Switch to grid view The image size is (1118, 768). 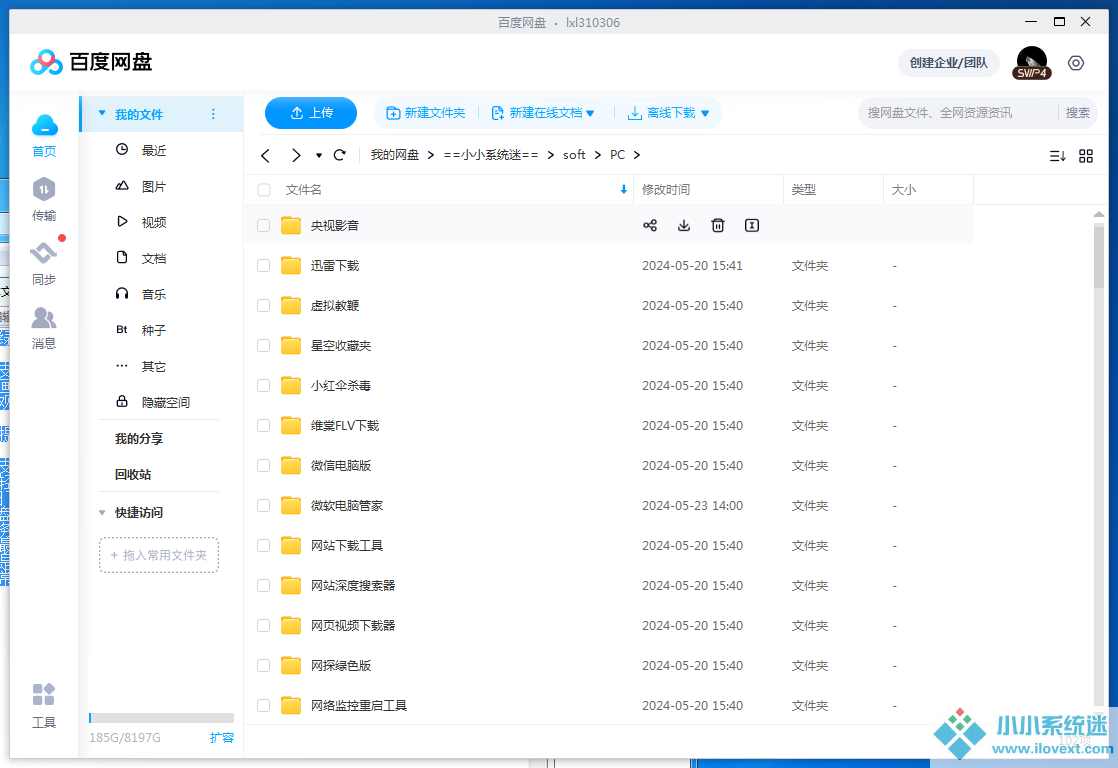(1086, 155)
